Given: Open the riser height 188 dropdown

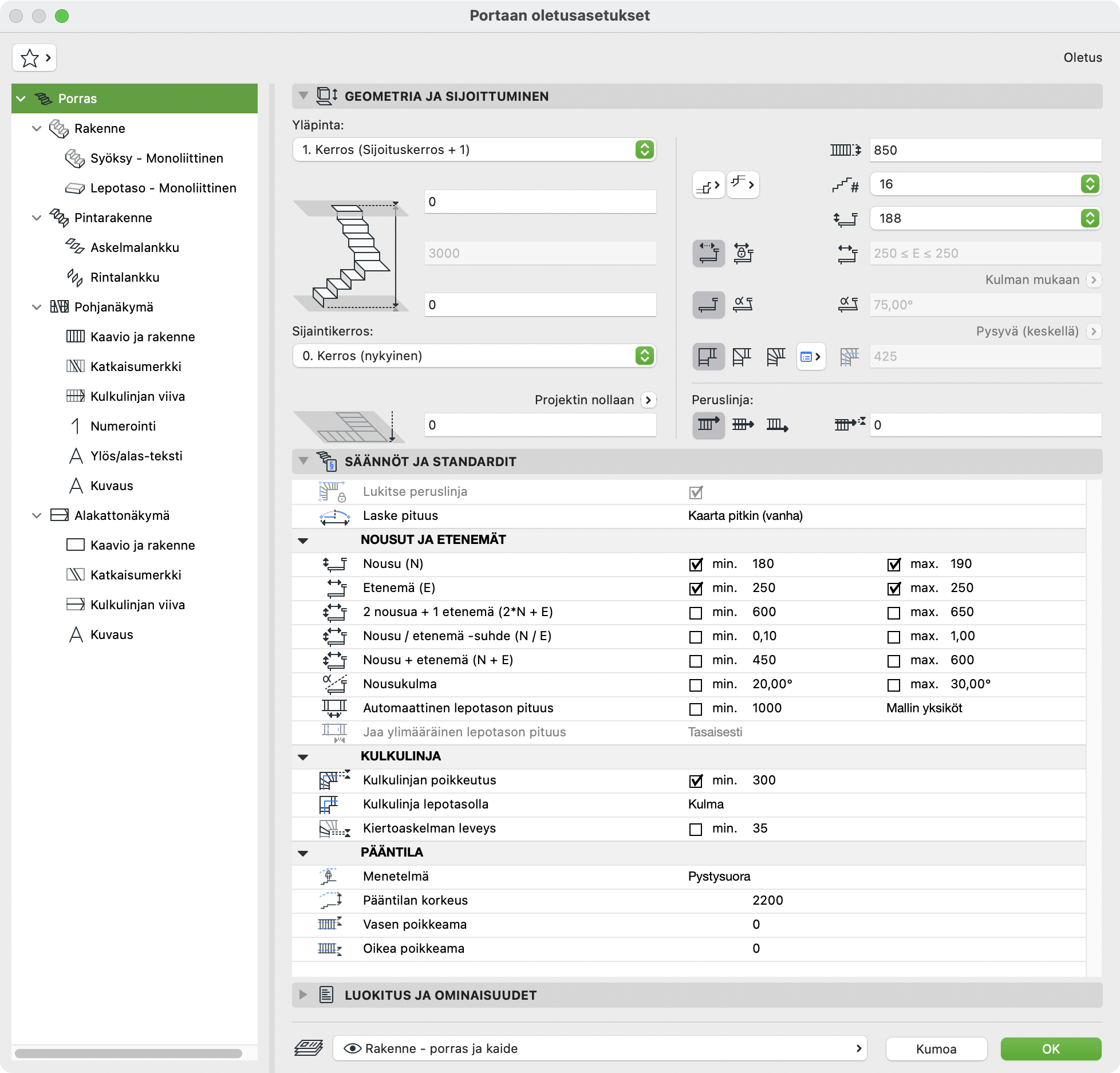Looking at the screenshot, I should coord(985,219).
